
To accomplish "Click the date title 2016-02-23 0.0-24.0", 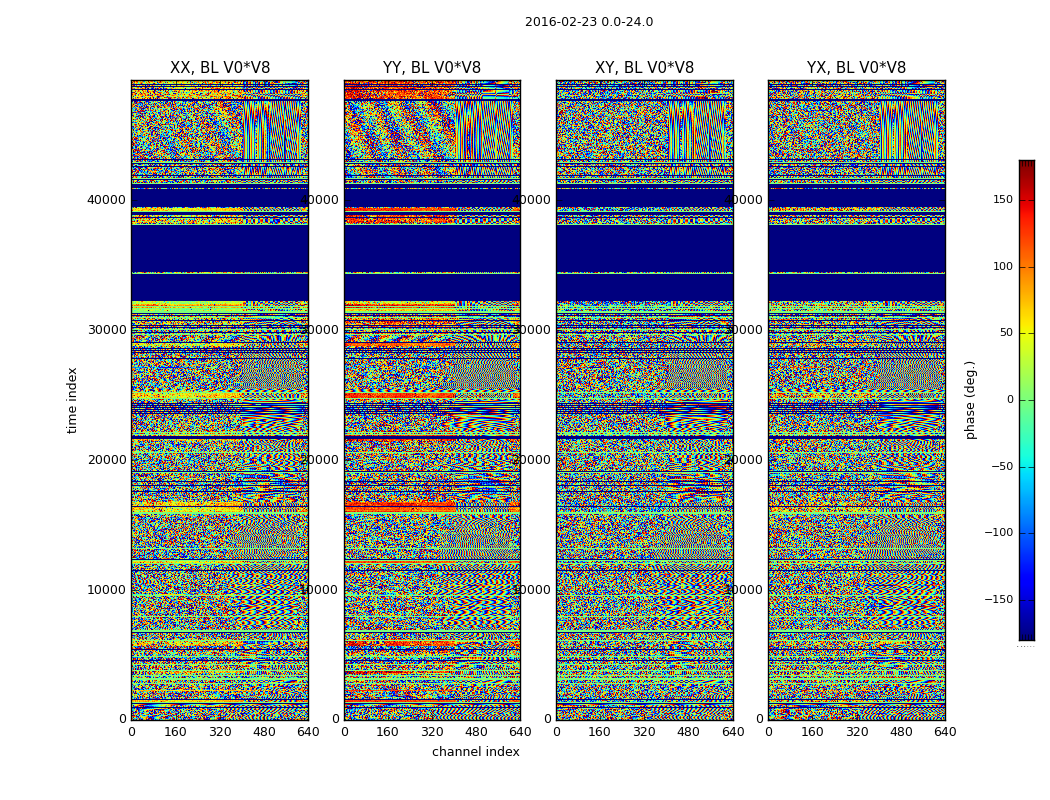I will point(588,22).
